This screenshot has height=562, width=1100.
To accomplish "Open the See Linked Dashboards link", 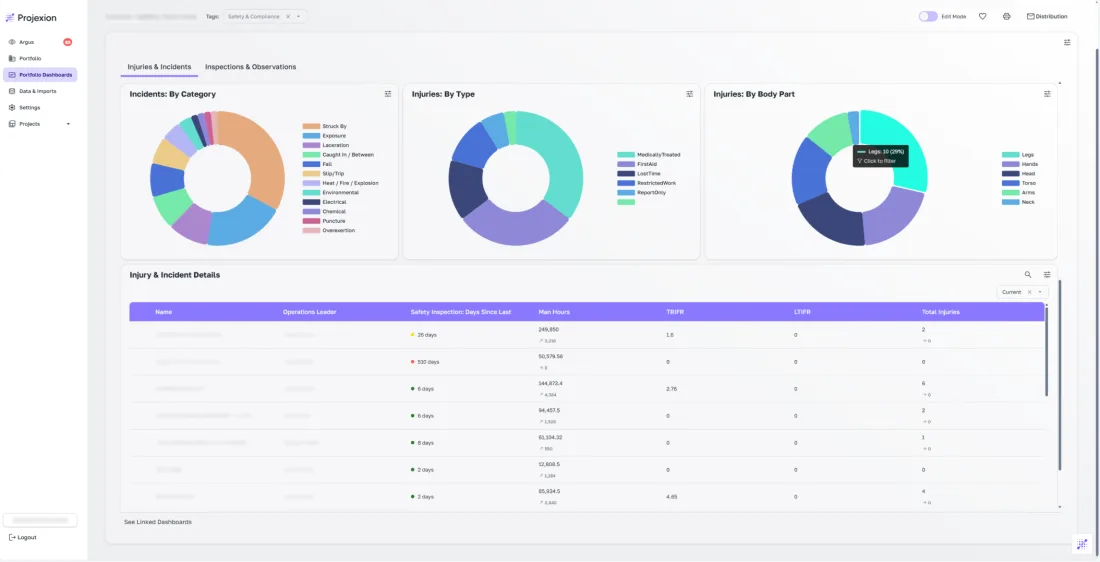I will pos(158,522).
